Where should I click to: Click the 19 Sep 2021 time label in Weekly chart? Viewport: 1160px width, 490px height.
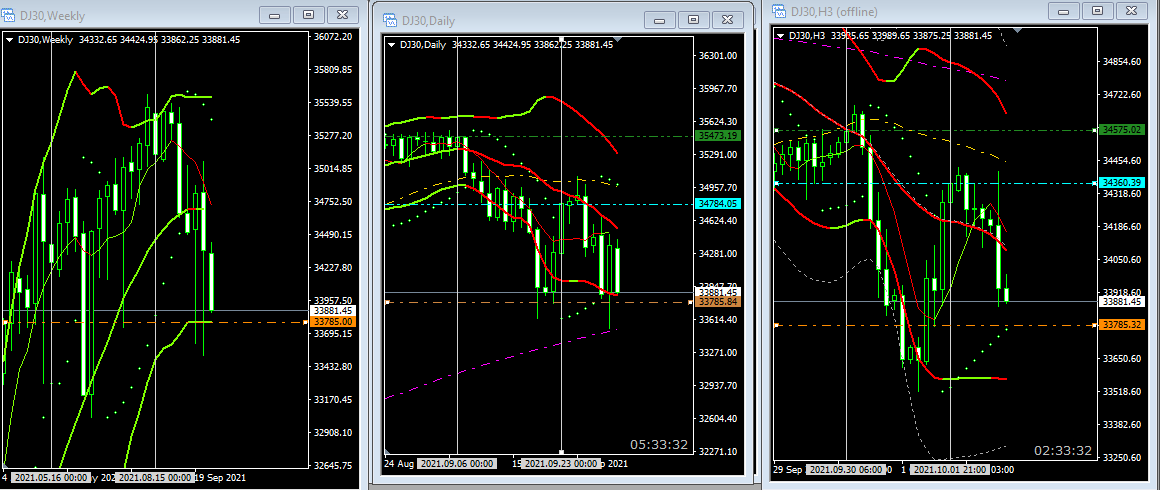point(220,478)
